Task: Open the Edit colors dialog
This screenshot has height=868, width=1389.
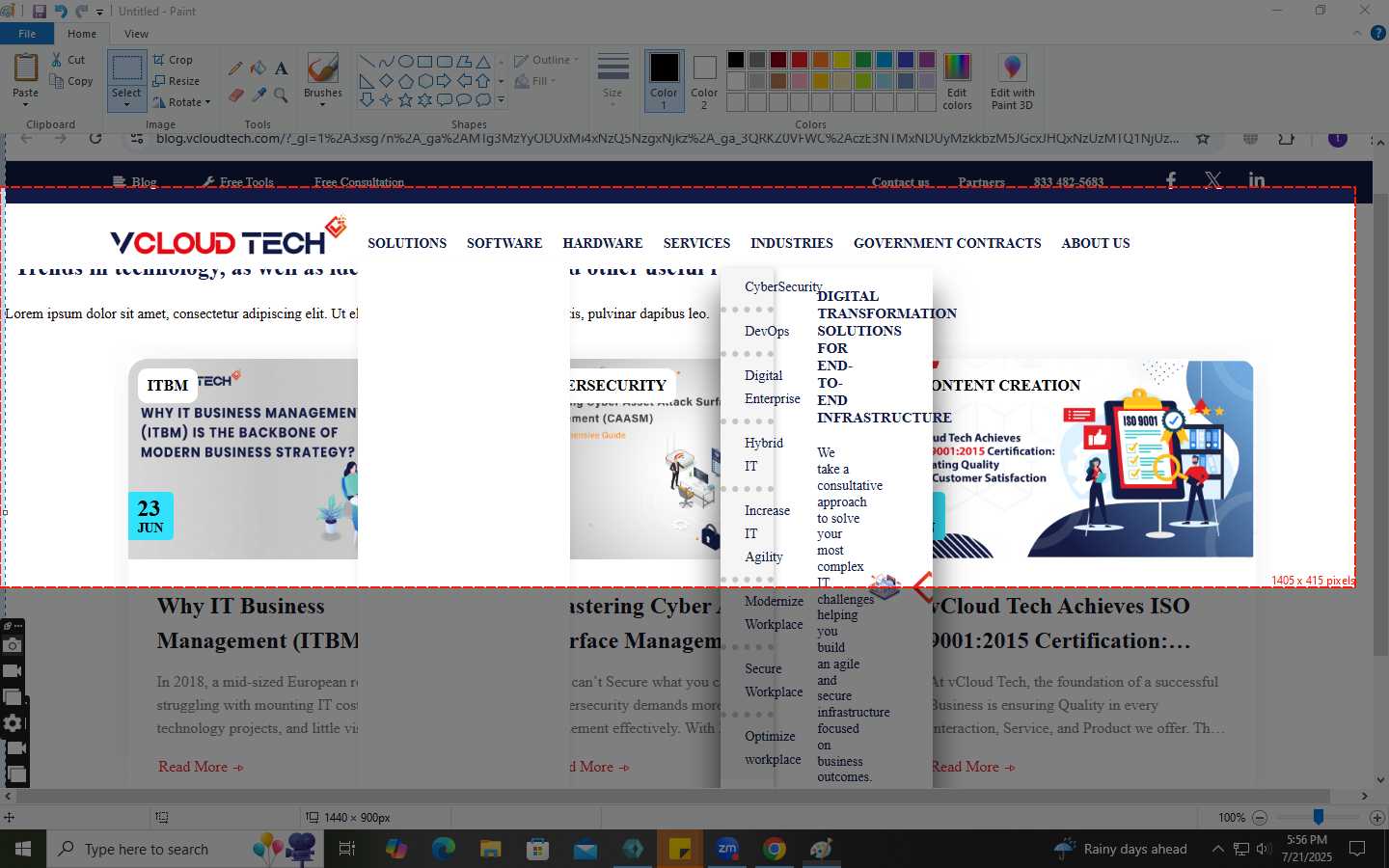Action: click(957, 81)
